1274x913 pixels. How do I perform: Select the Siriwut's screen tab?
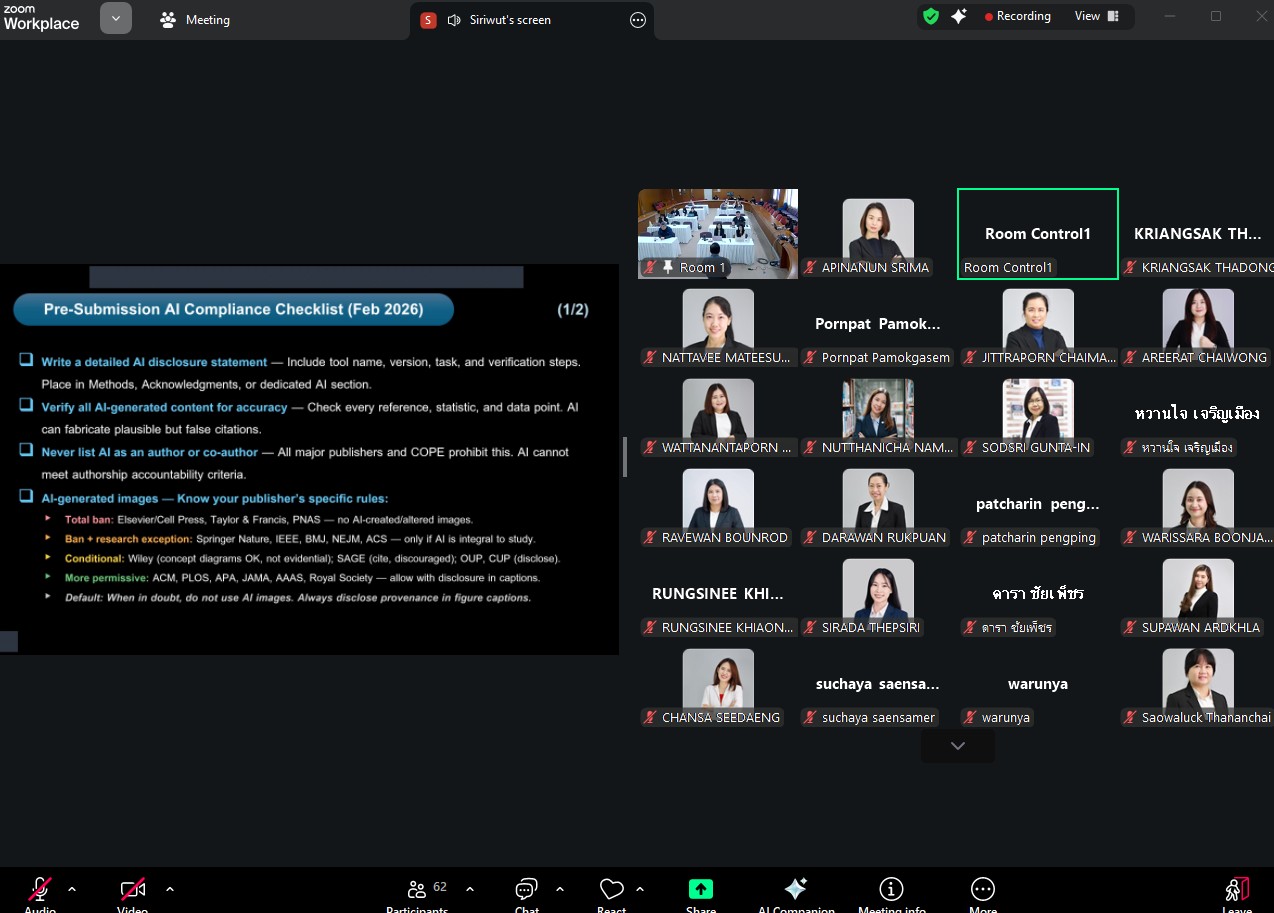(510, 20)
